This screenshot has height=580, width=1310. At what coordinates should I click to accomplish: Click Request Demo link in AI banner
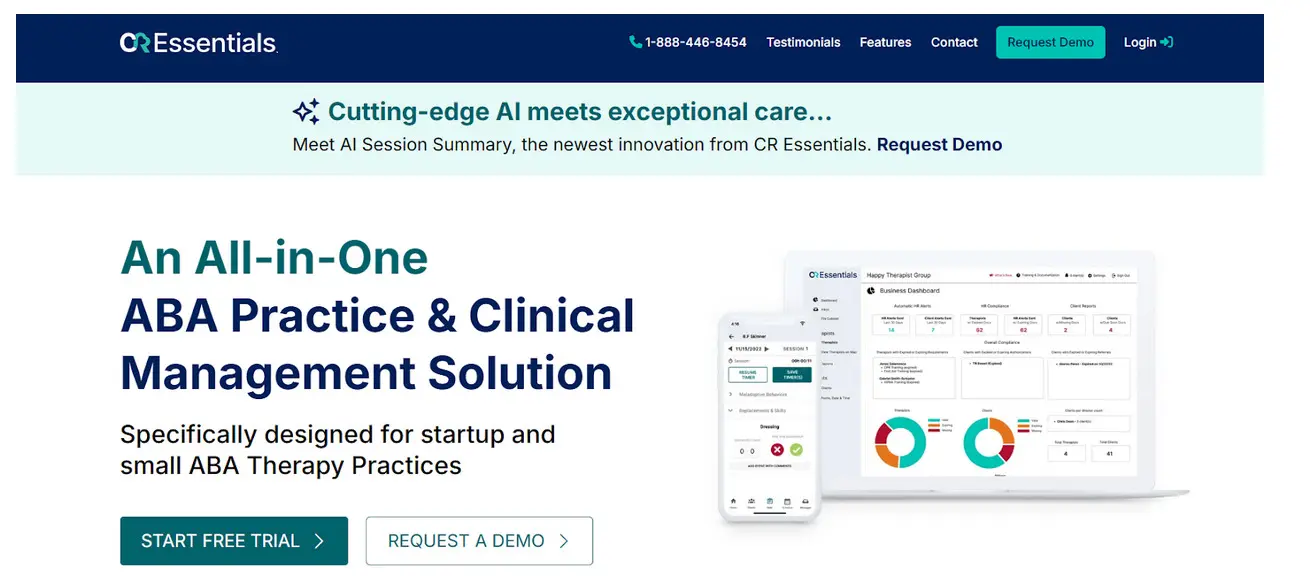coord(939,144)
